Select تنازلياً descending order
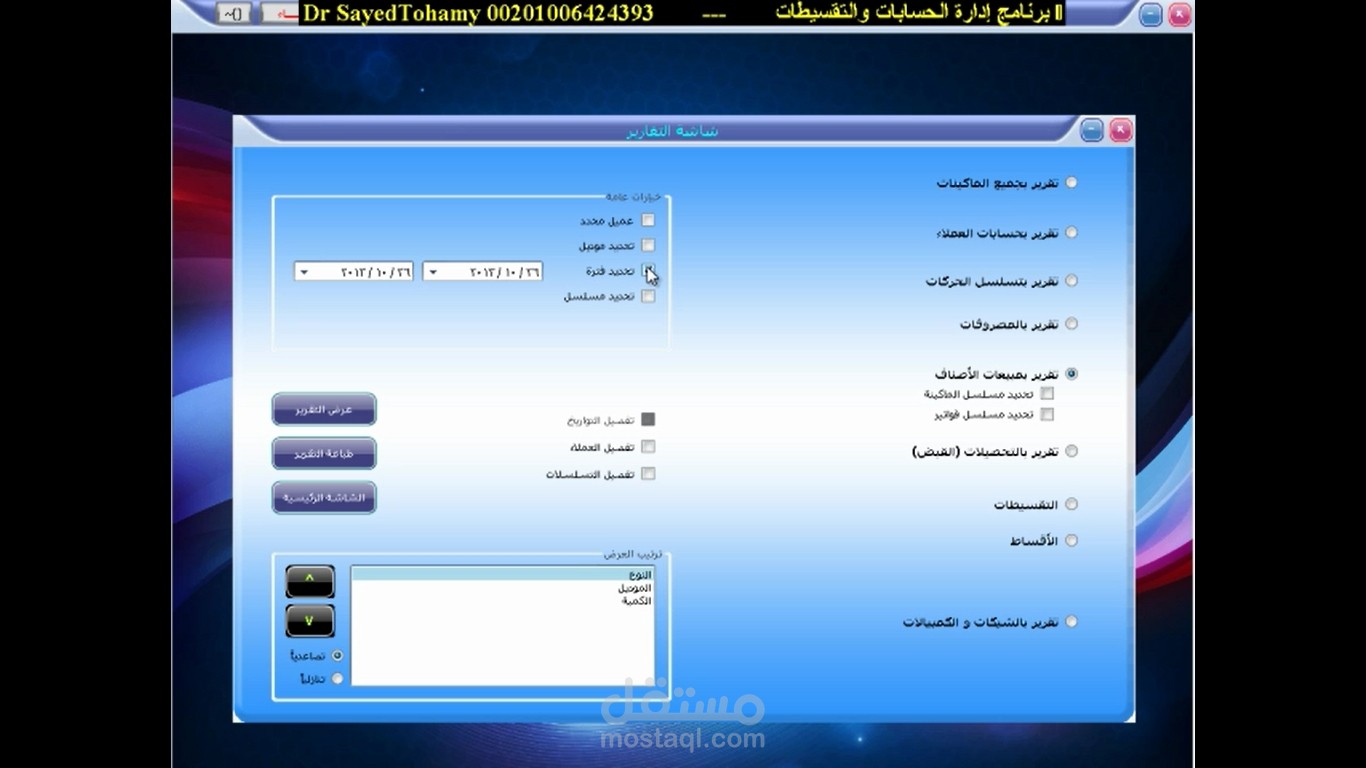 point(337,678)
